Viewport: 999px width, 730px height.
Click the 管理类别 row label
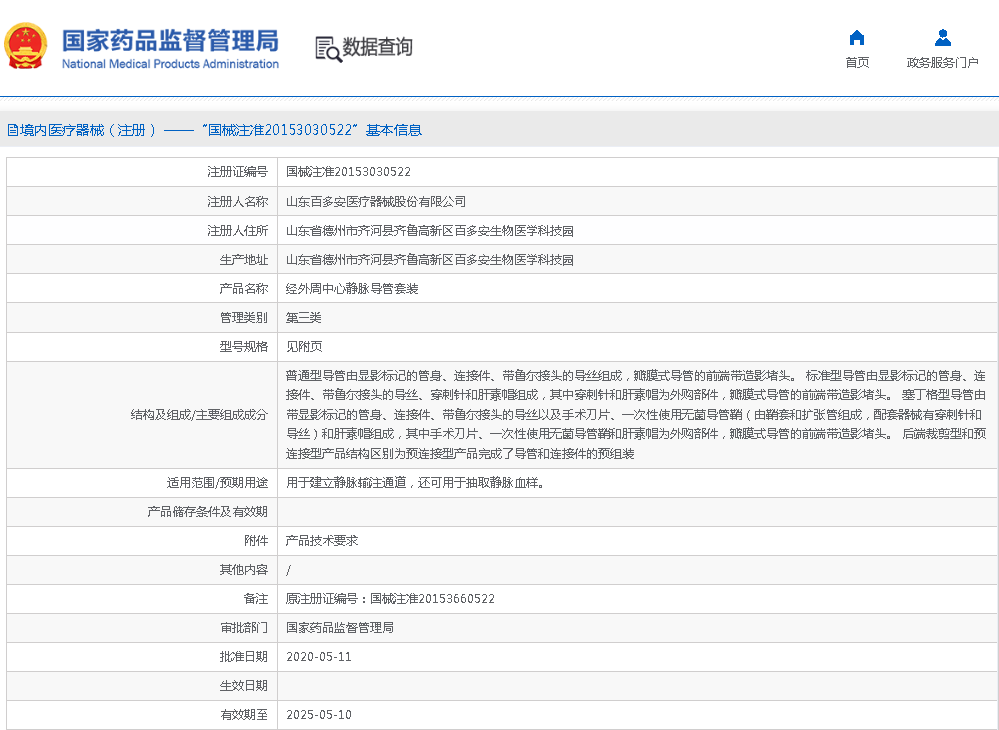243,318
